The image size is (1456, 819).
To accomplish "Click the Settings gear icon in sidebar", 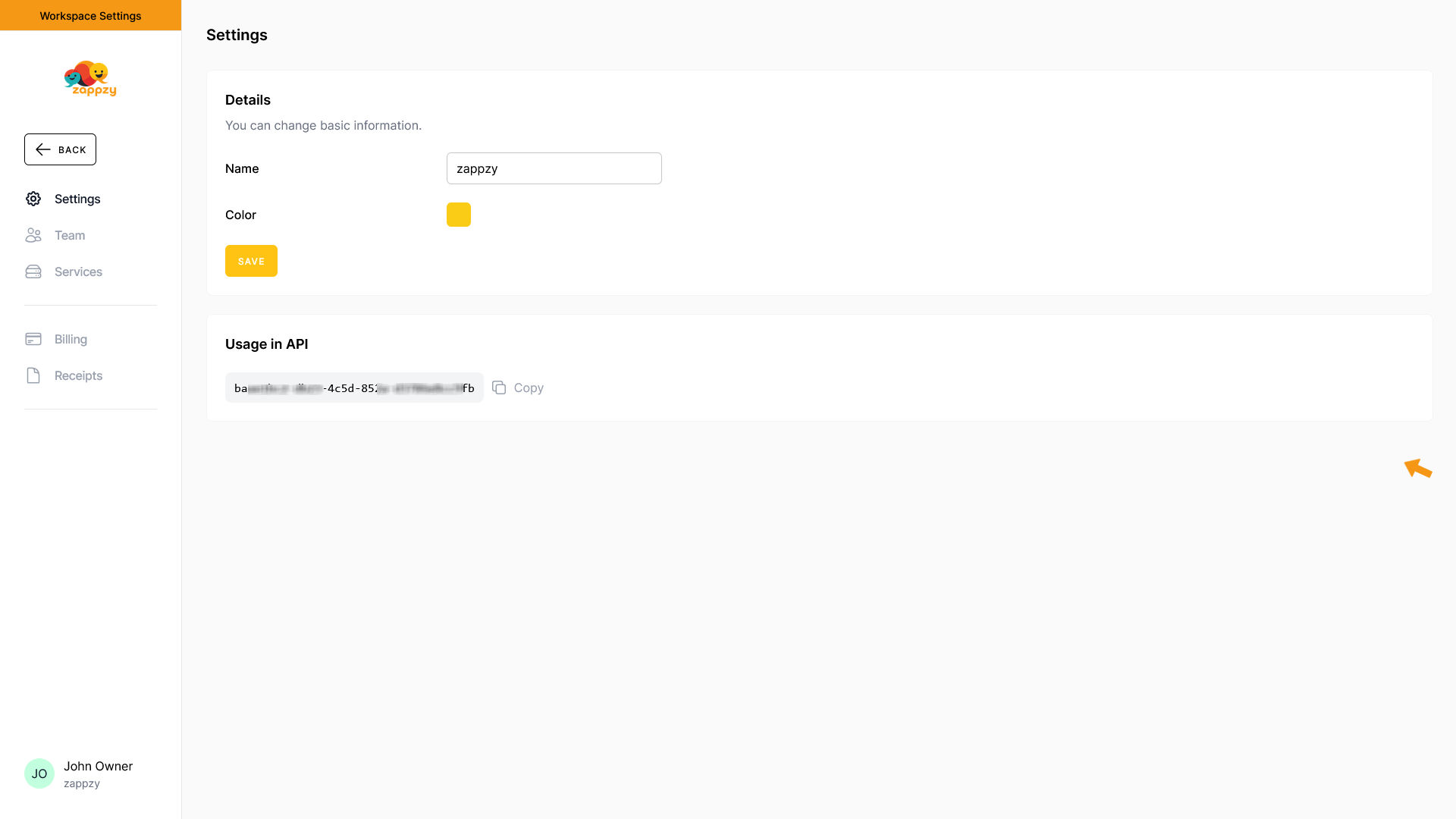I will [33, 199].
